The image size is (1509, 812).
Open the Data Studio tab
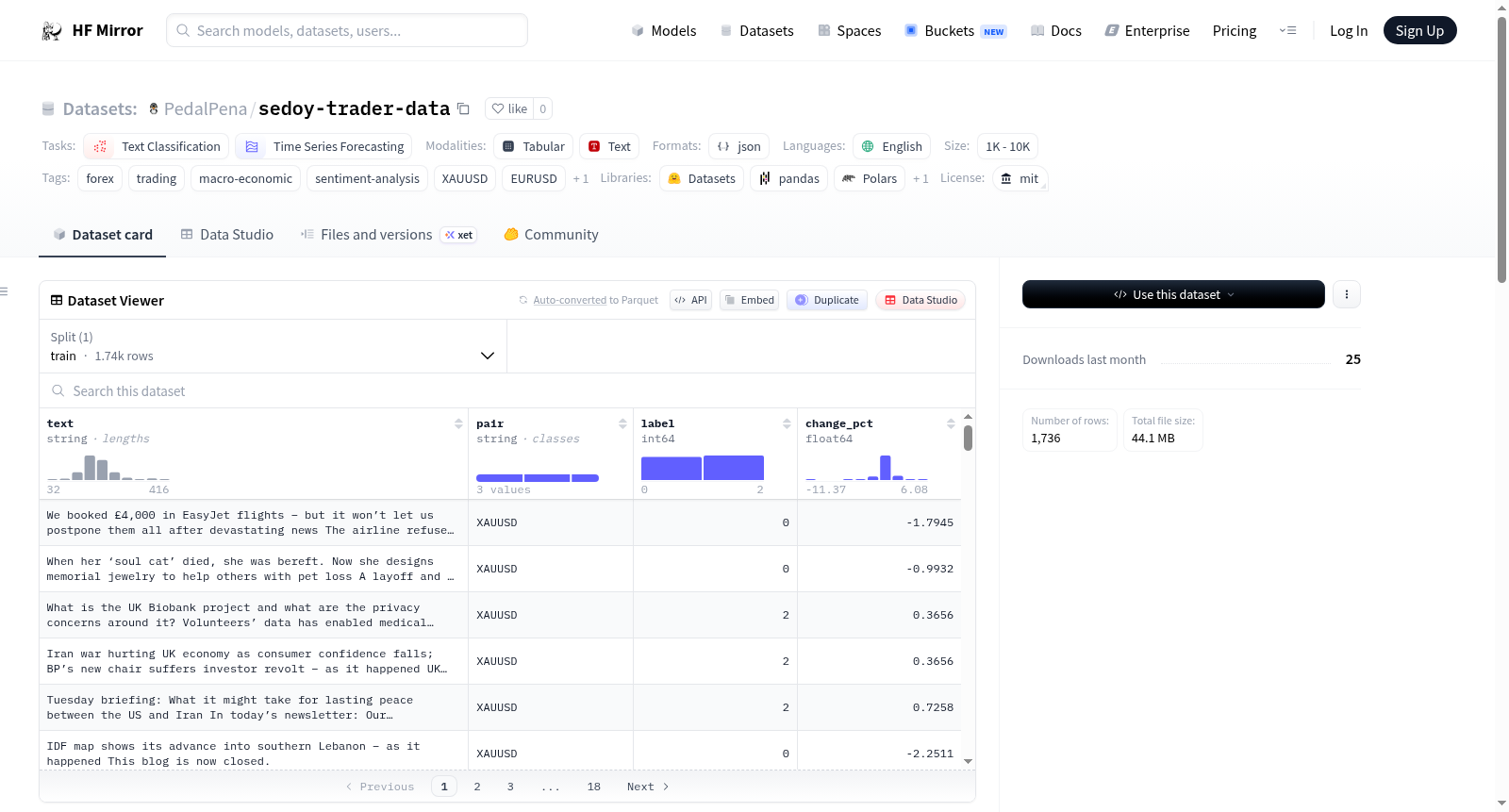coord(226,235)
